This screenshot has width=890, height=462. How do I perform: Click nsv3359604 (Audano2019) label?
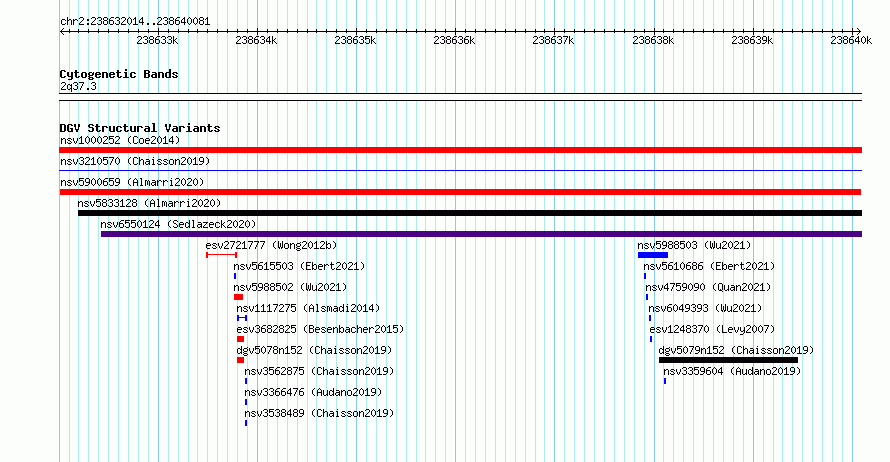pyautogui.click(x=732, y=371)
